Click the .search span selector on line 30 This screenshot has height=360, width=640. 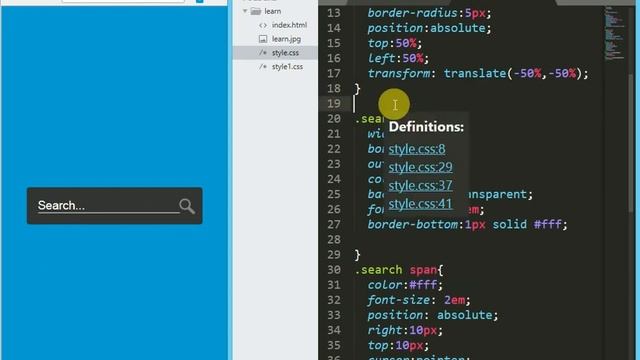pyautogui.click(x=399, y=270)
